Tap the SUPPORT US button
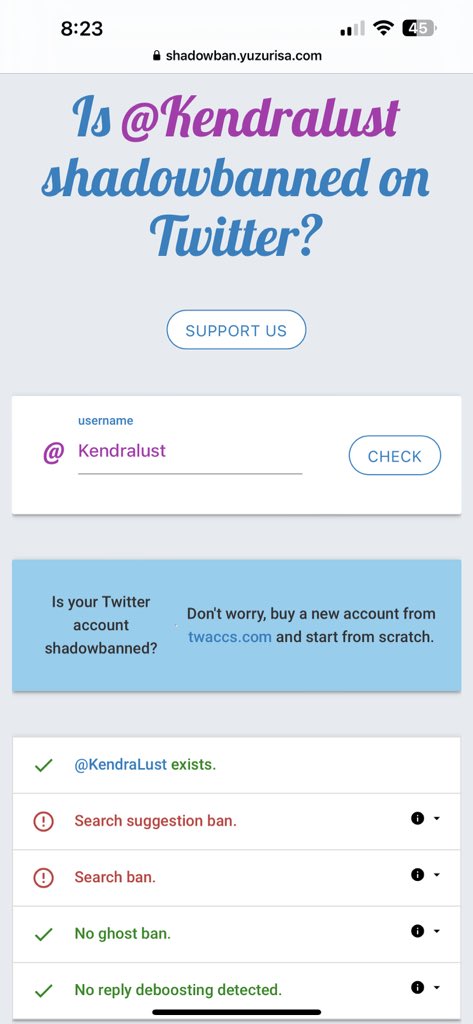This screenshot has height=1024, width=473. pyautogui.click(x=236, y=330)
